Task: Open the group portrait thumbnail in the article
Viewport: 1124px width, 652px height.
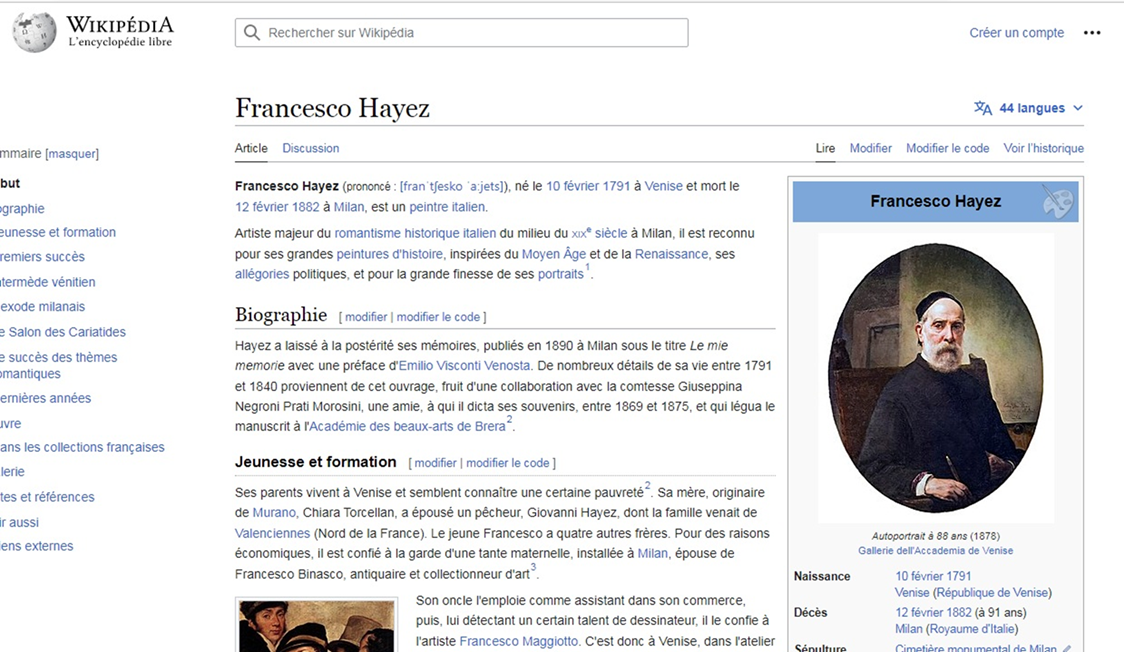Action: coord(316,626)
